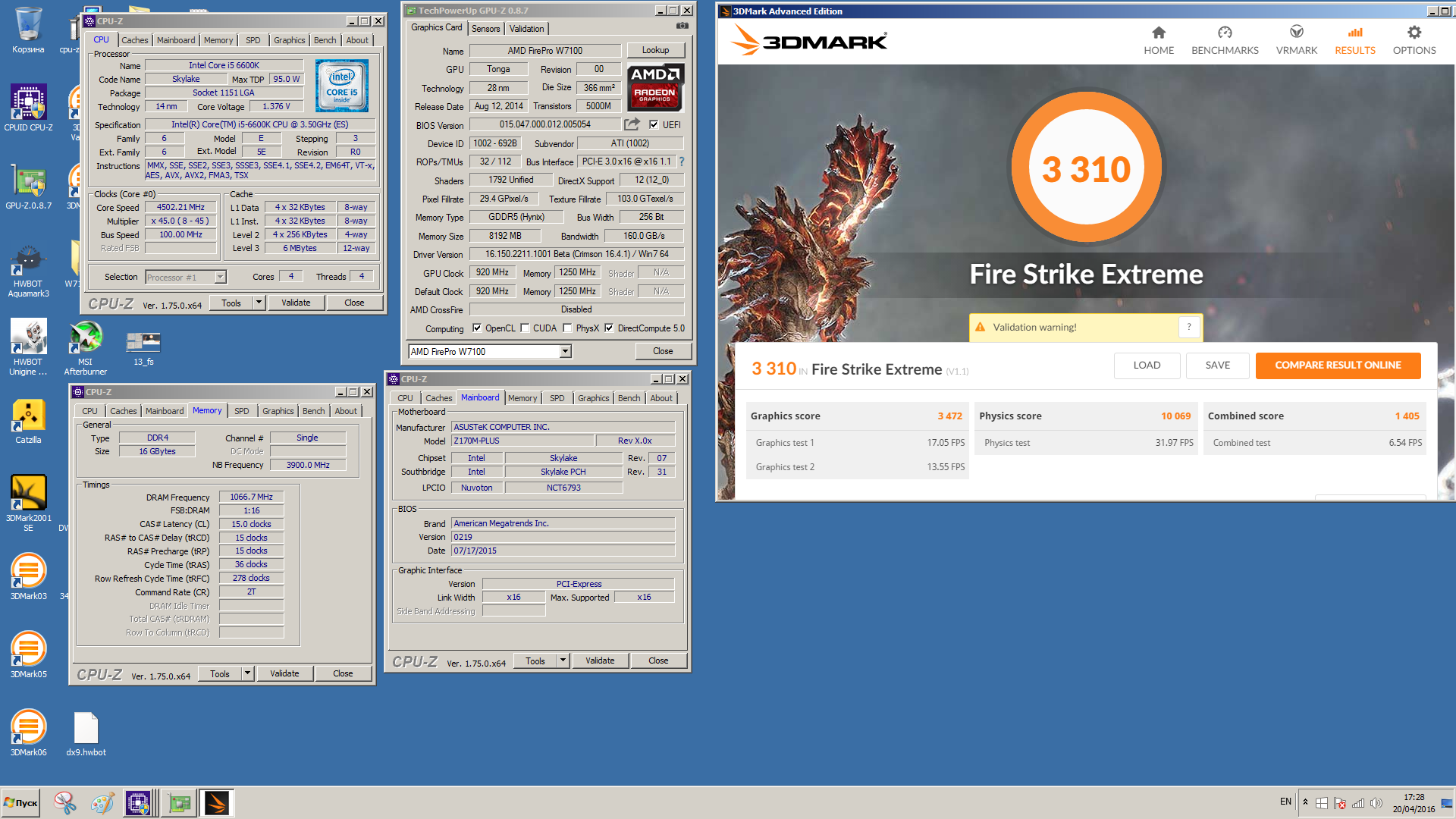Launch HWBOT Aquamark3 from the desktop
The width and height of the screenshot is (1456, 819).
click(x=28, y=271)
